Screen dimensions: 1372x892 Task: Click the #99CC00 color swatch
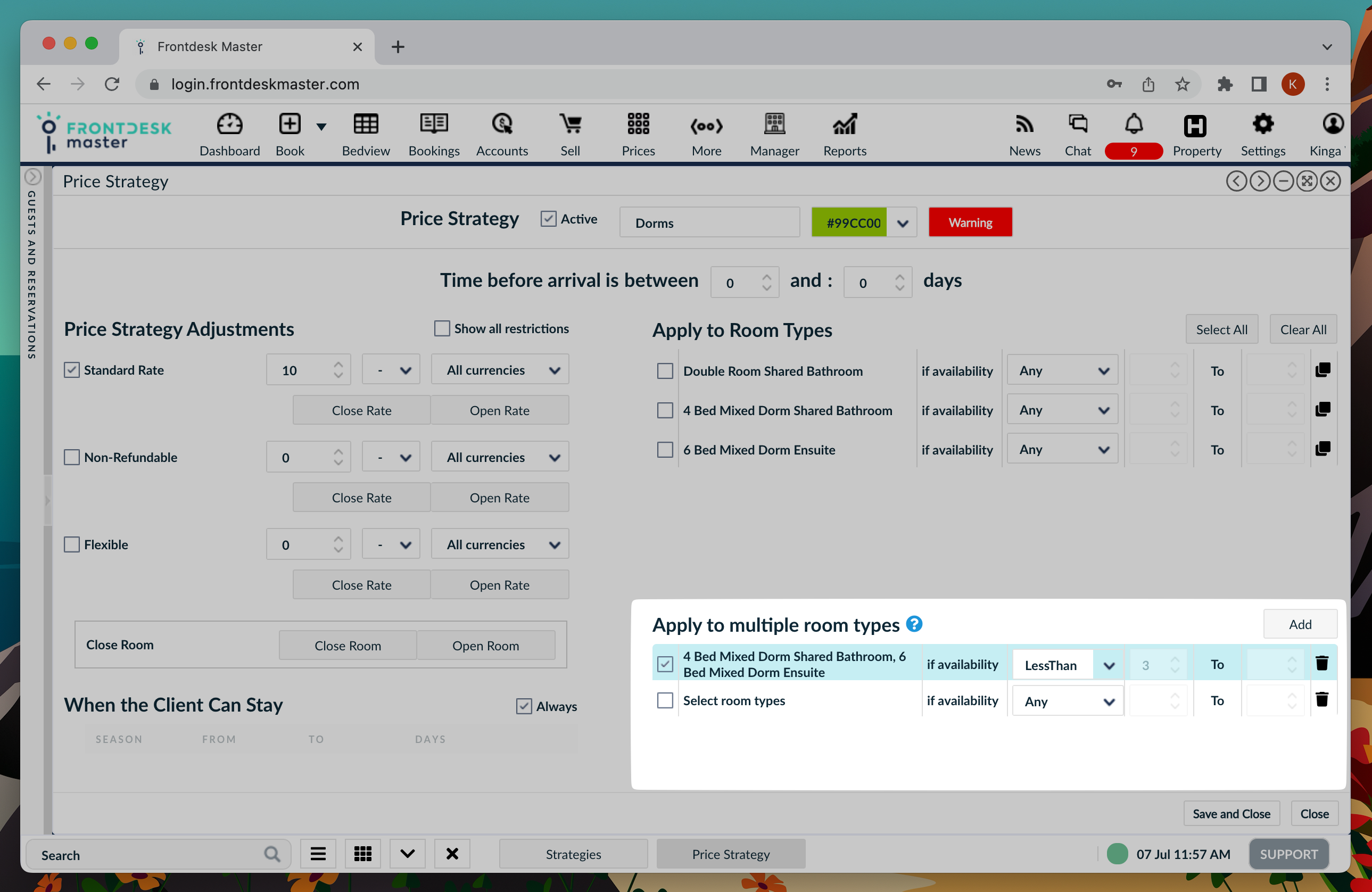(848, 222)
